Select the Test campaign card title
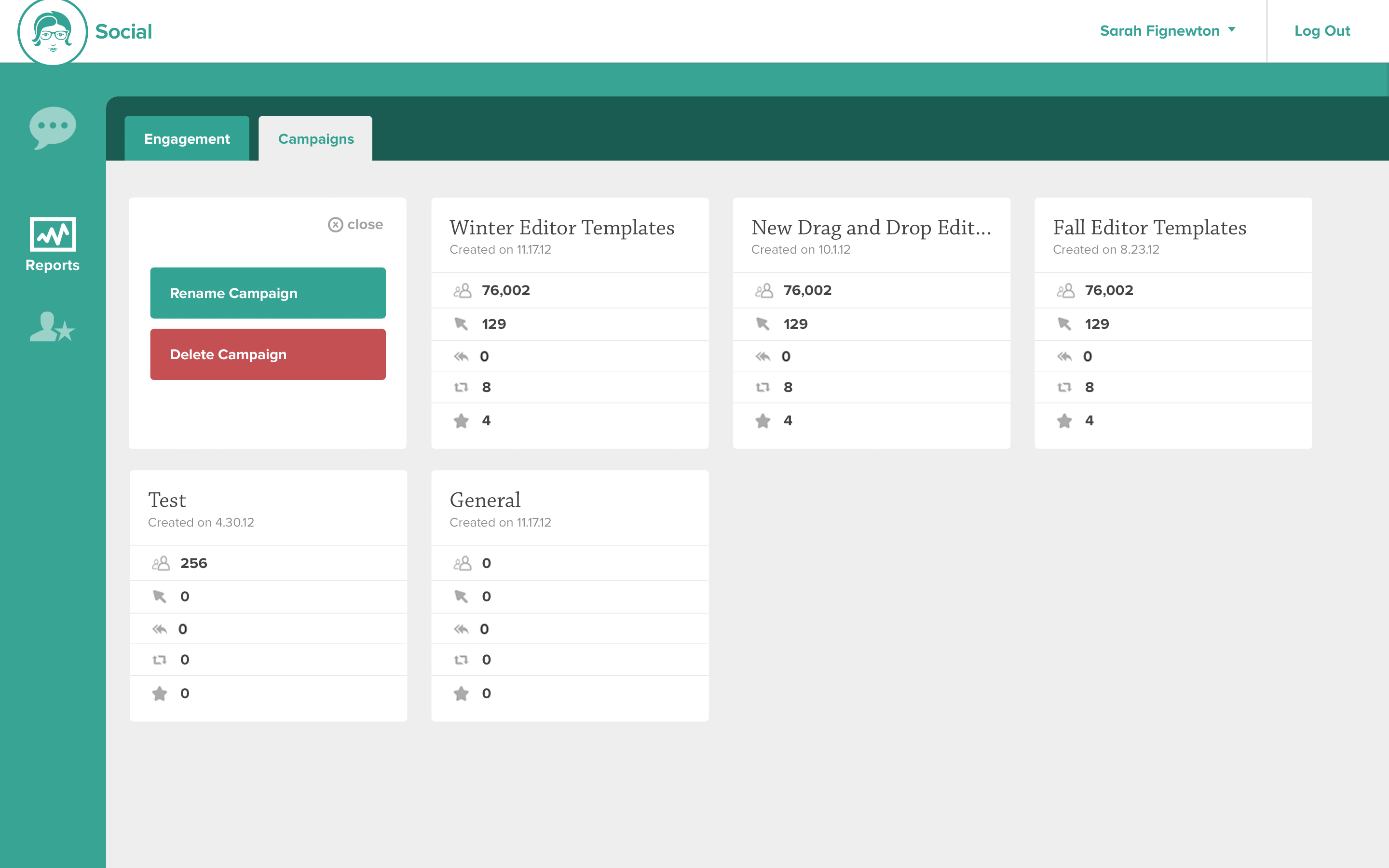 tap(167, 501)
